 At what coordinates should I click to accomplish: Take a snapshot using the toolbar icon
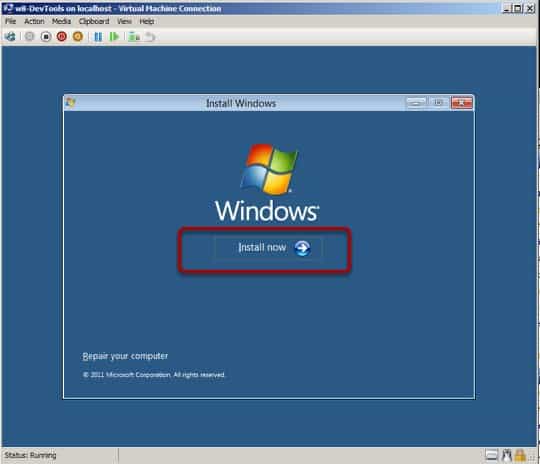point(134,37)
